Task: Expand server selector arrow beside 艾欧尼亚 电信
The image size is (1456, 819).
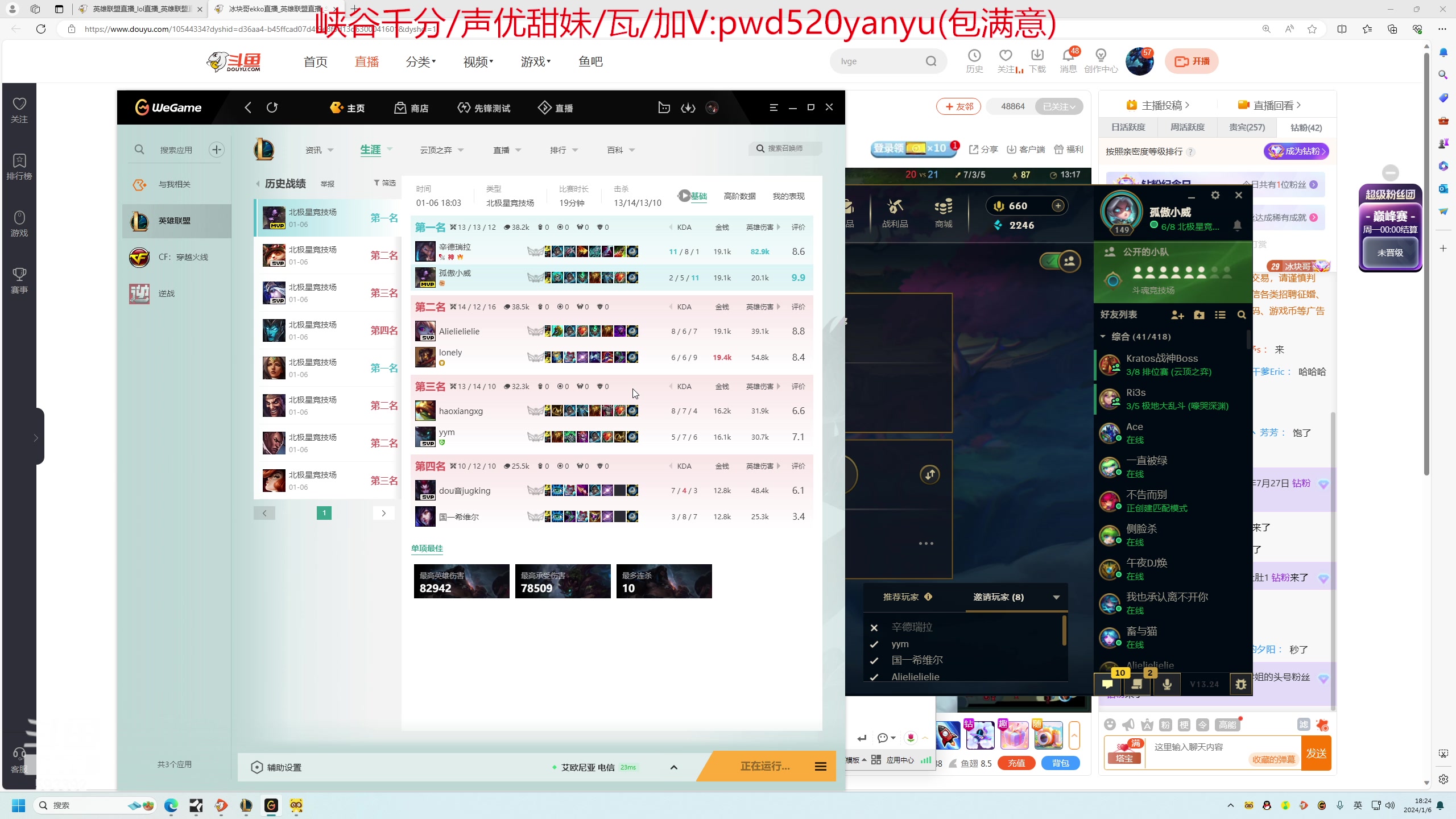Action: click(674, 767)
